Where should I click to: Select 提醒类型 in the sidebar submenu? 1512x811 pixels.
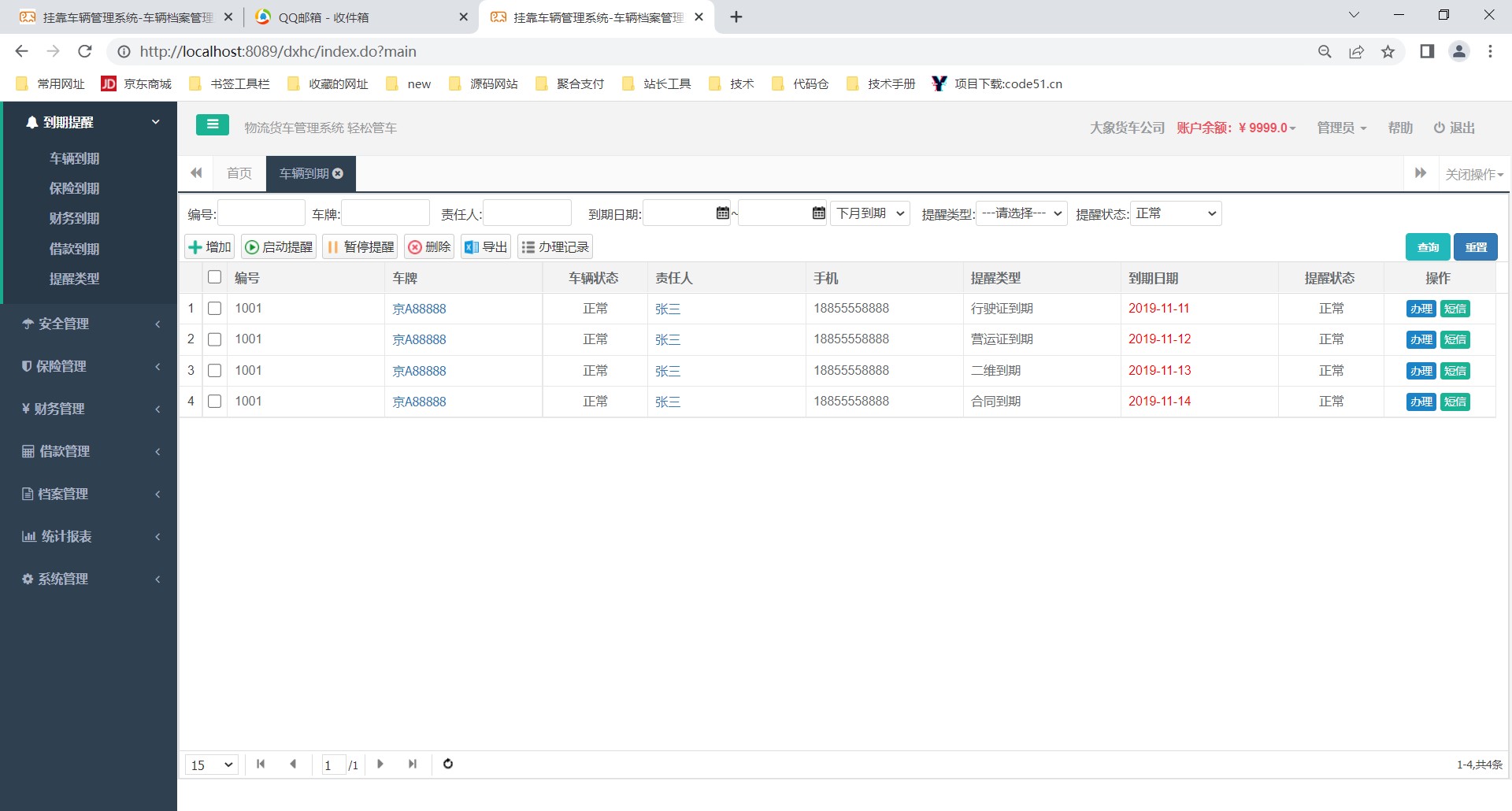(x=74, y=279)
